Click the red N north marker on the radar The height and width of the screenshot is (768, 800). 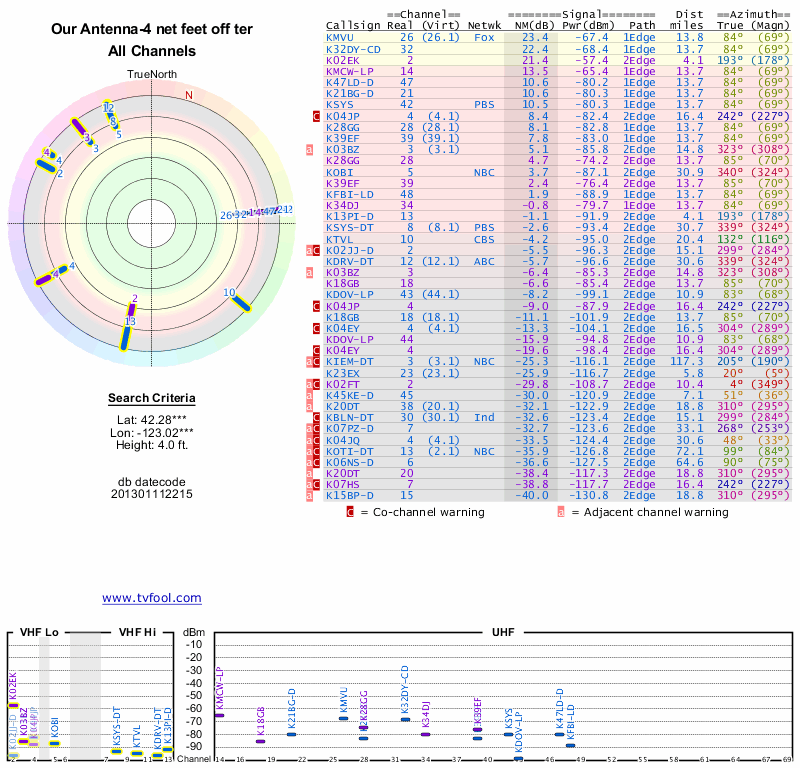coord(188,95)
